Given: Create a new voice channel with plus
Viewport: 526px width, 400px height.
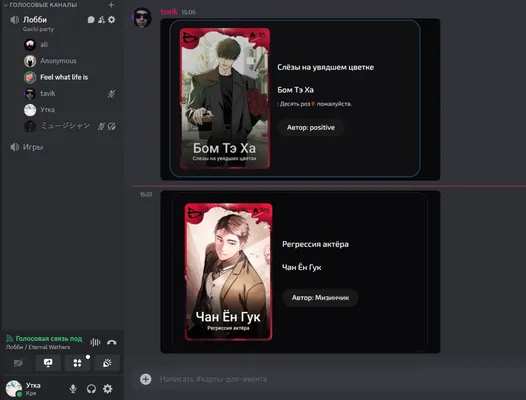Looking at the screenshot, I should coord(111,5).
